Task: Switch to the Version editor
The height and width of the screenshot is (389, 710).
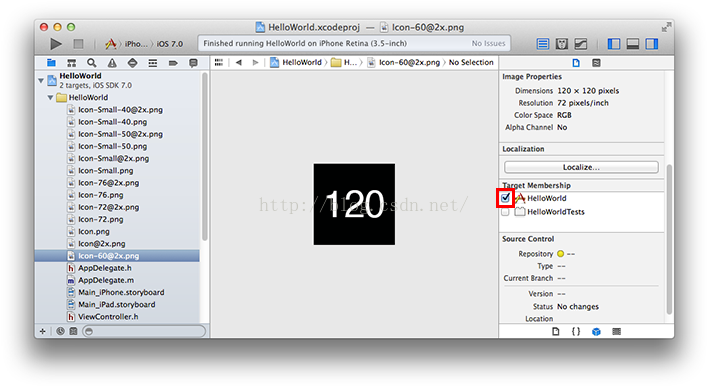Action: (580, 43)
